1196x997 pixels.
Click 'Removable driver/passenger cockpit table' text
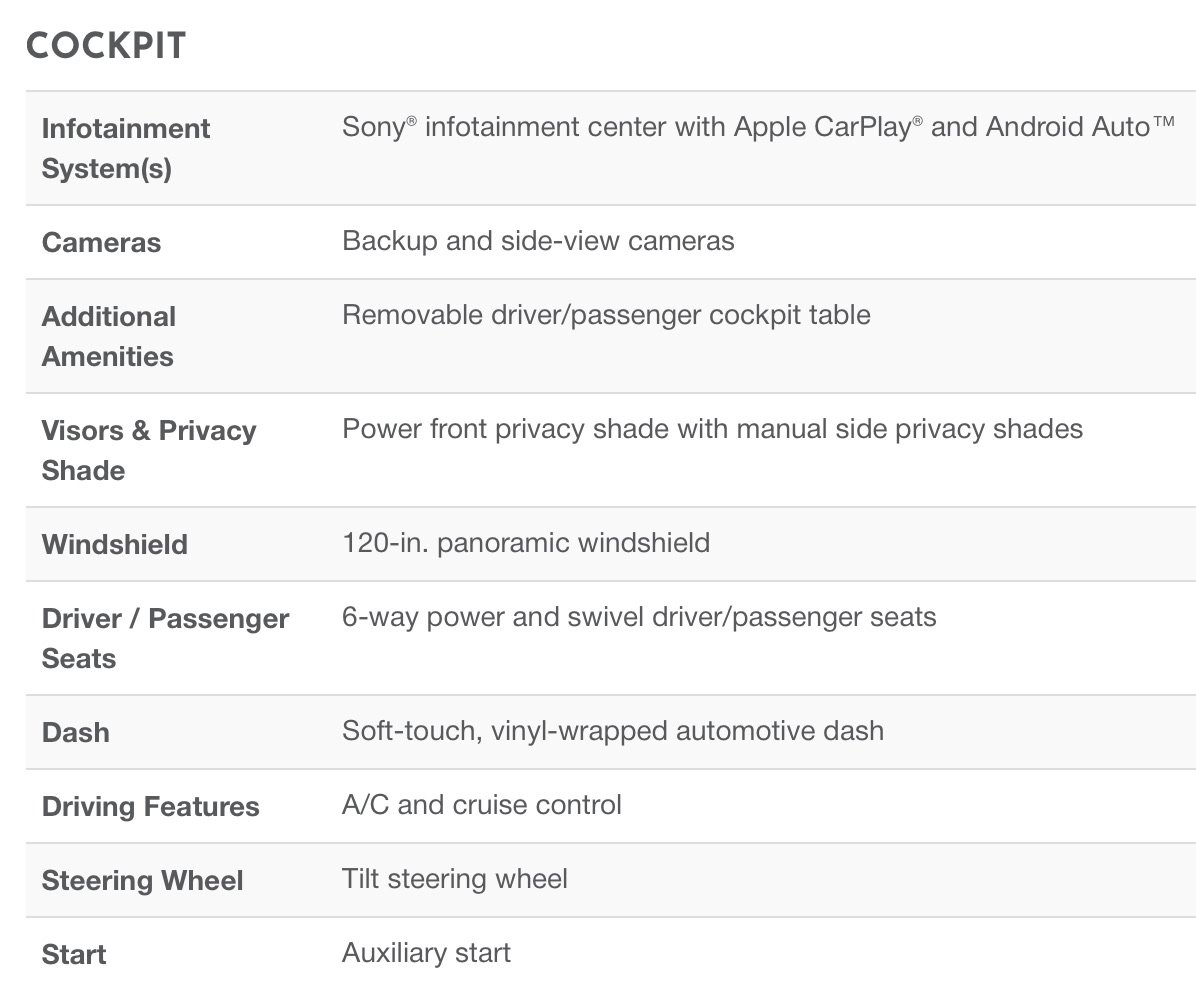(606, 315)
